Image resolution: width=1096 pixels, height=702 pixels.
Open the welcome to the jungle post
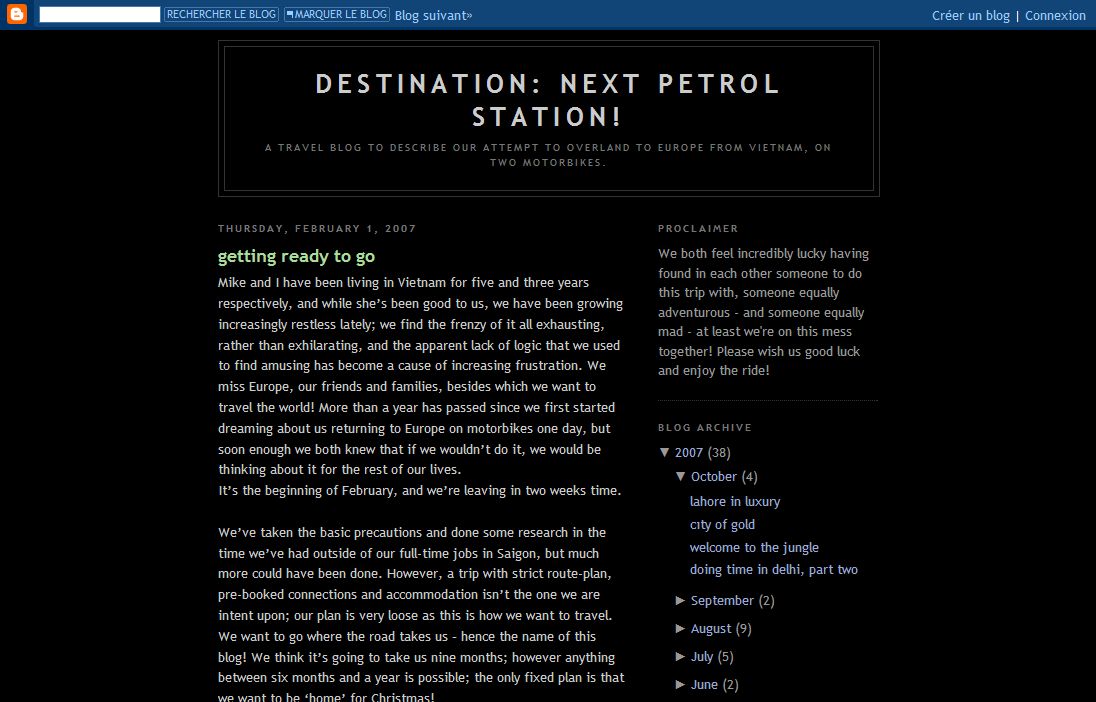(x=754, y=548)
